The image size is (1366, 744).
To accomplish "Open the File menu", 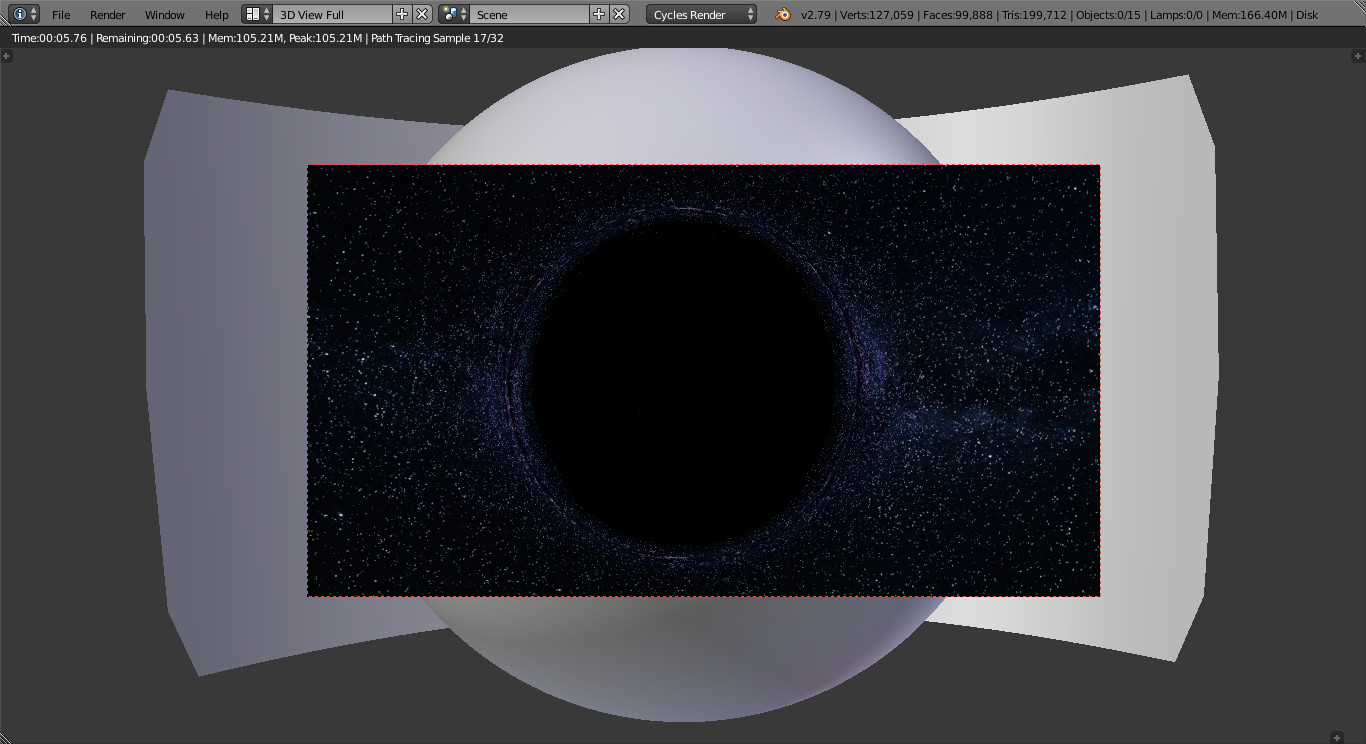I will click(x=61, y=15).
